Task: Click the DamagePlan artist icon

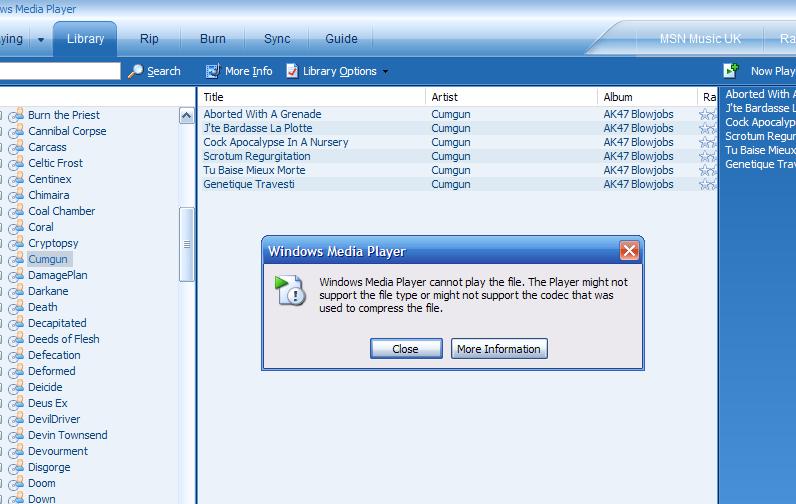Action: coord(16,275)
